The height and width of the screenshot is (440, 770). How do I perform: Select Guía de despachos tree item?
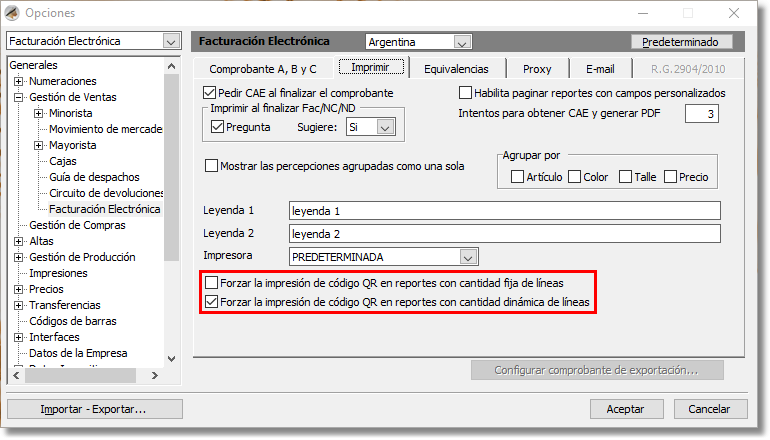94,177
